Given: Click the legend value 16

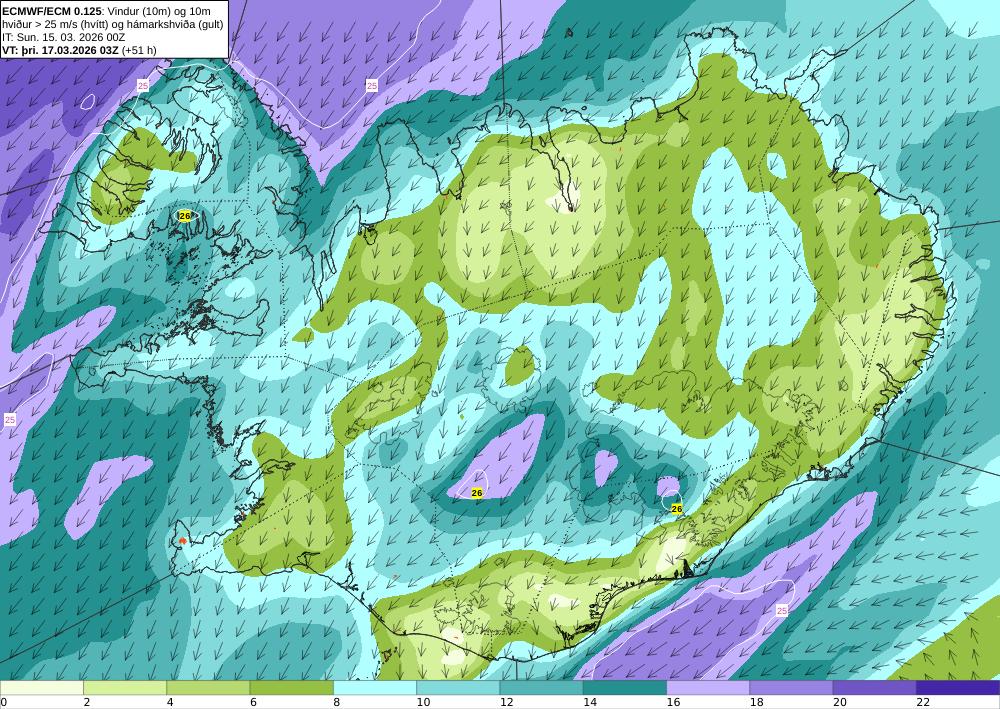Looking at the screenshot, I should point(673,703).
